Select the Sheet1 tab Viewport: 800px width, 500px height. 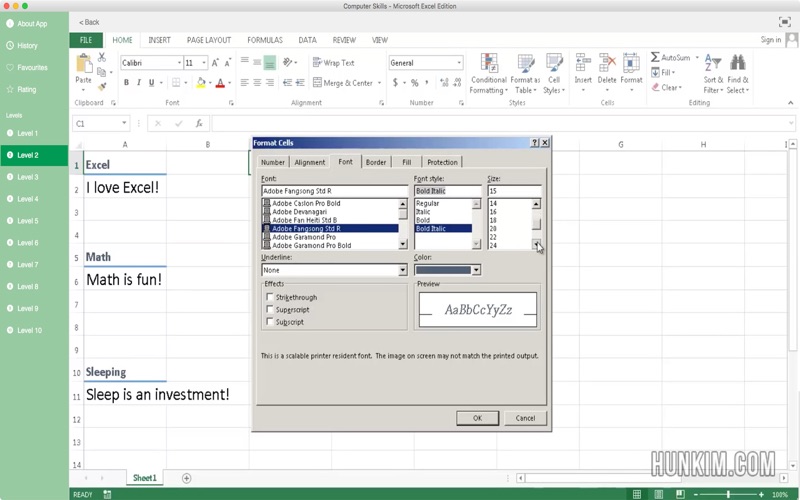144,478
